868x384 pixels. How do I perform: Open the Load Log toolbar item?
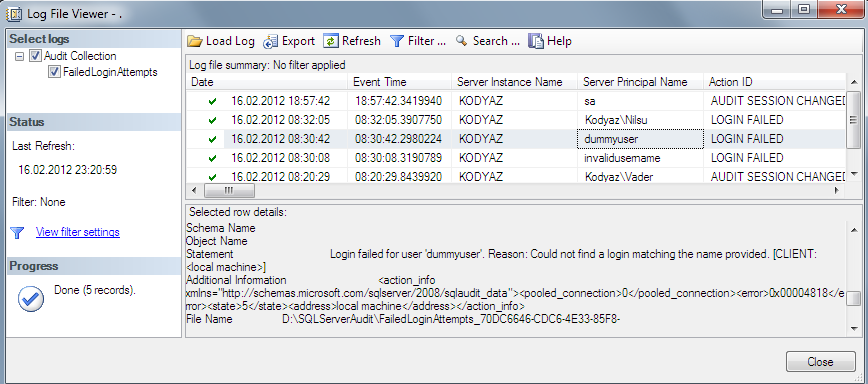click(221, 41)
